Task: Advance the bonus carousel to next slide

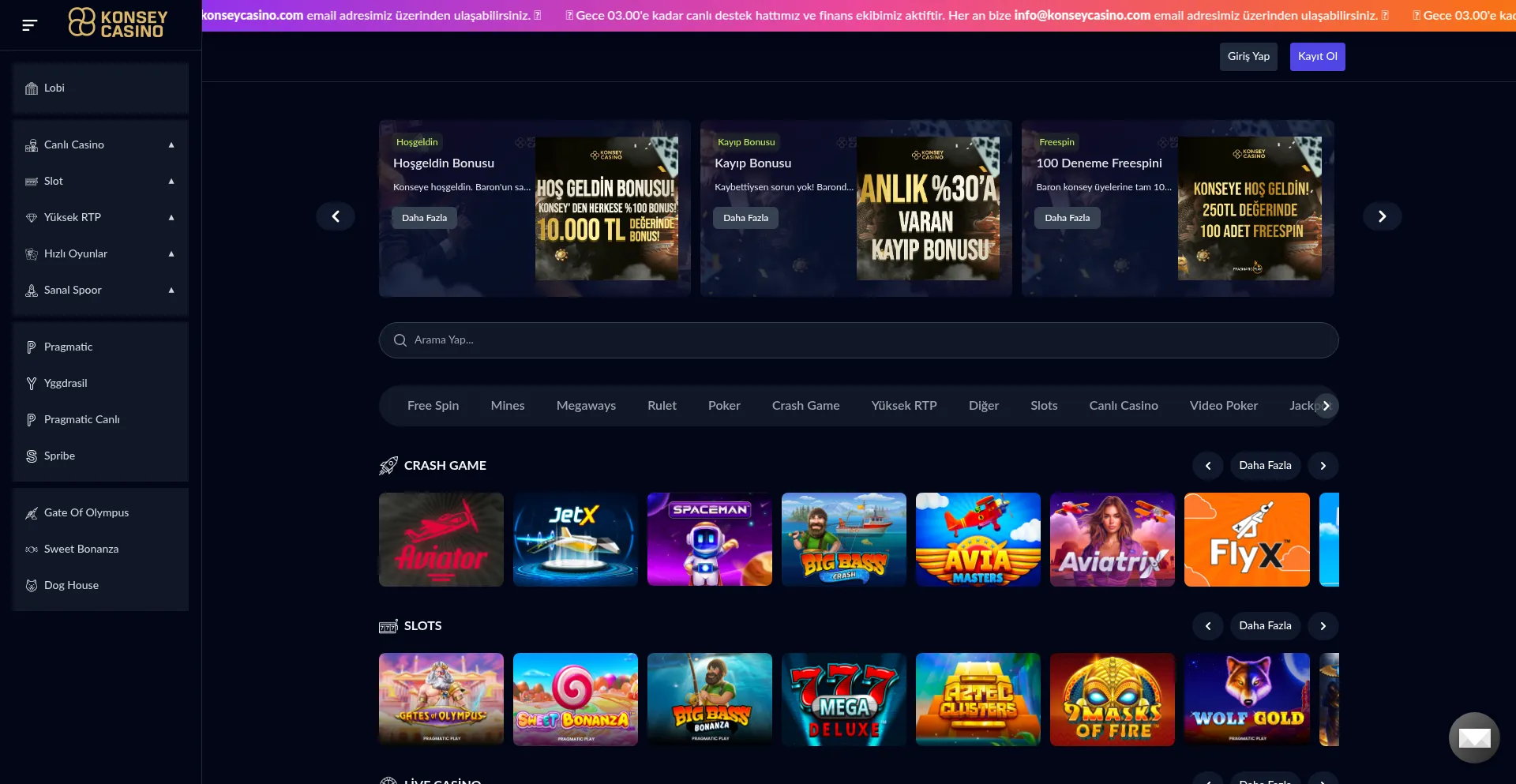Action: pos(1382,216)
